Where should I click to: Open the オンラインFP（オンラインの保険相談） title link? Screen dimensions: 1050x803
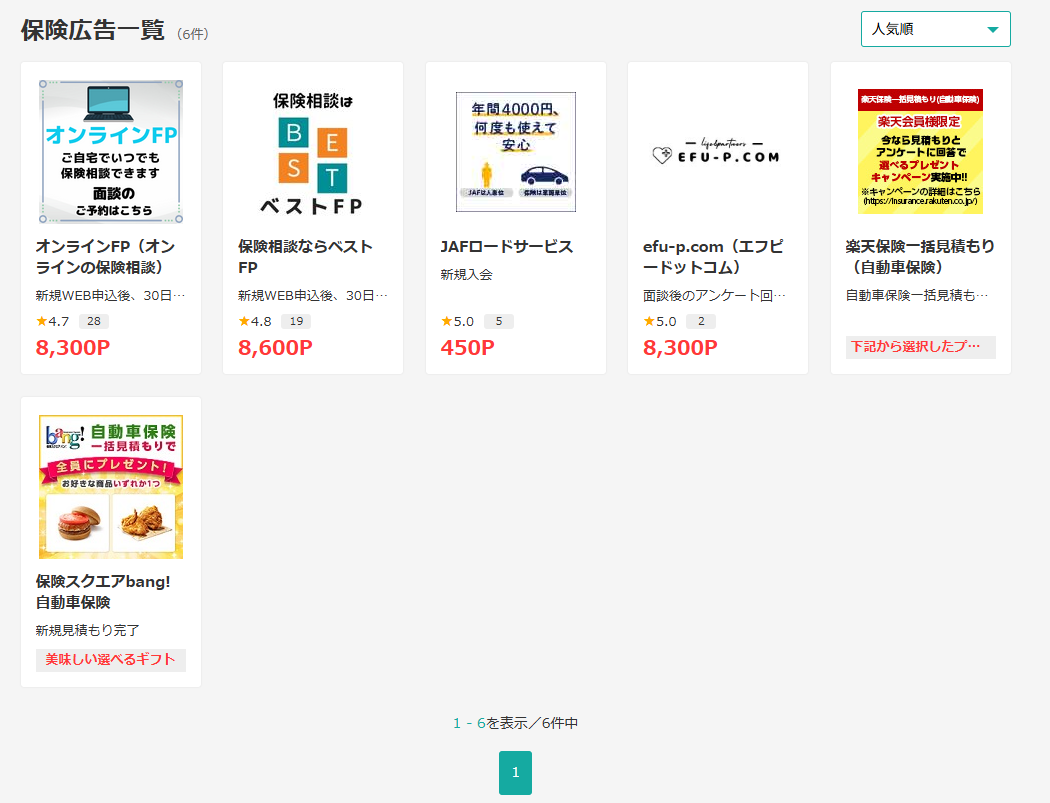[x=105, y=257]
